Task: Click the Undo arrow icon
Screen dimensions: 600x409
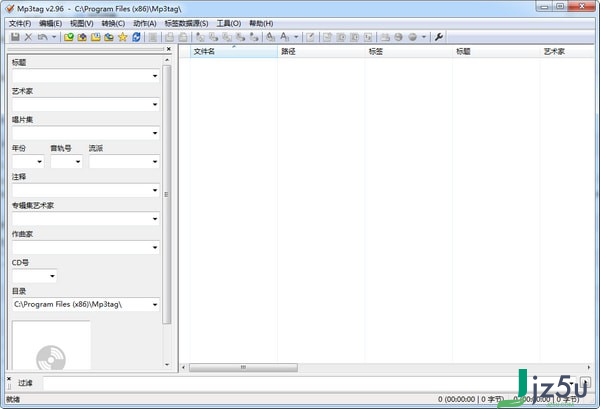Action: click(x=42, y=37)
